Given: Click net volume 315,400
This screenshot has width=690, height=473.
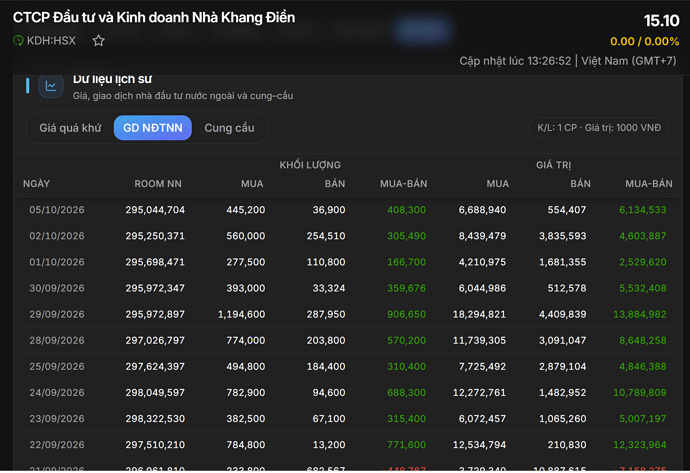Looking at the screenshot, I should [x=406, y=419].
